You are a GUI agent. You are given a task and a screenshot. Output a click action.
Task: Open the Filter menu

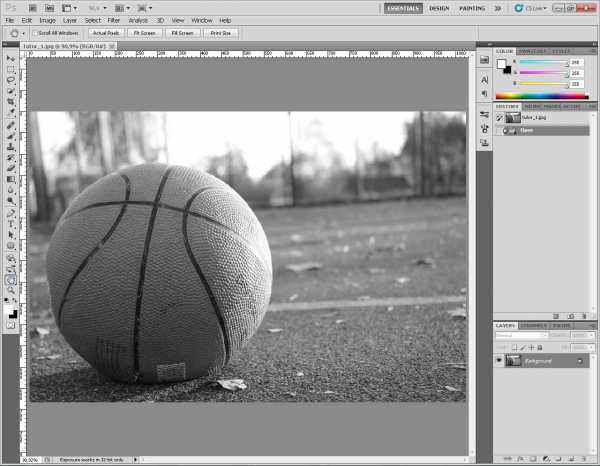click(113, 20)
